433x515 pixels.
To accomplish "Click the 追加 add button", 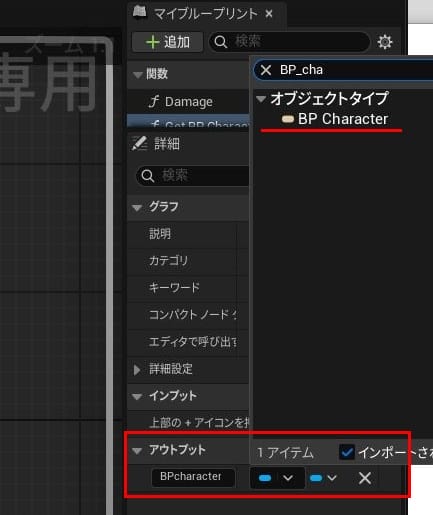I will (x=167, y=42).
